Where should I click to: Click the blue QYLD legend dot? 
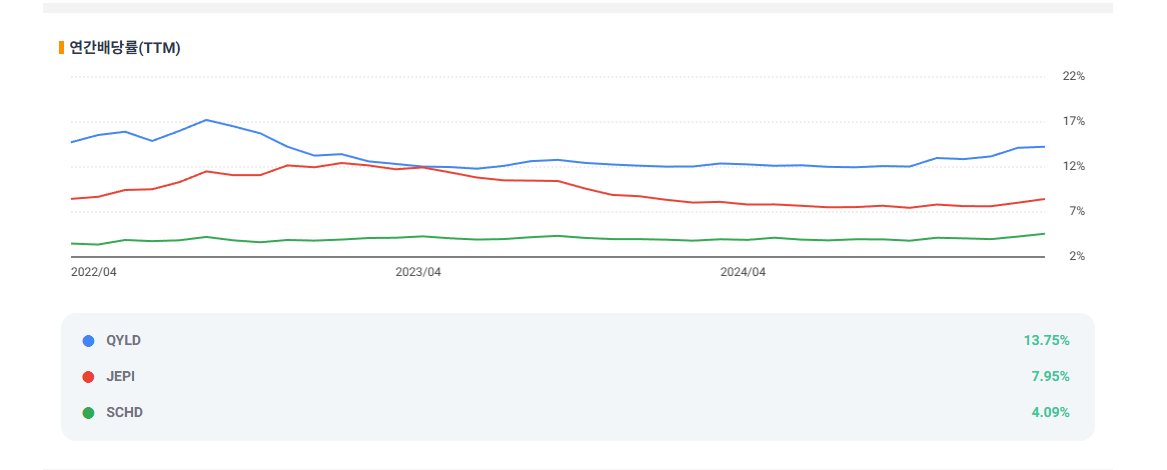tap(89, 341)
